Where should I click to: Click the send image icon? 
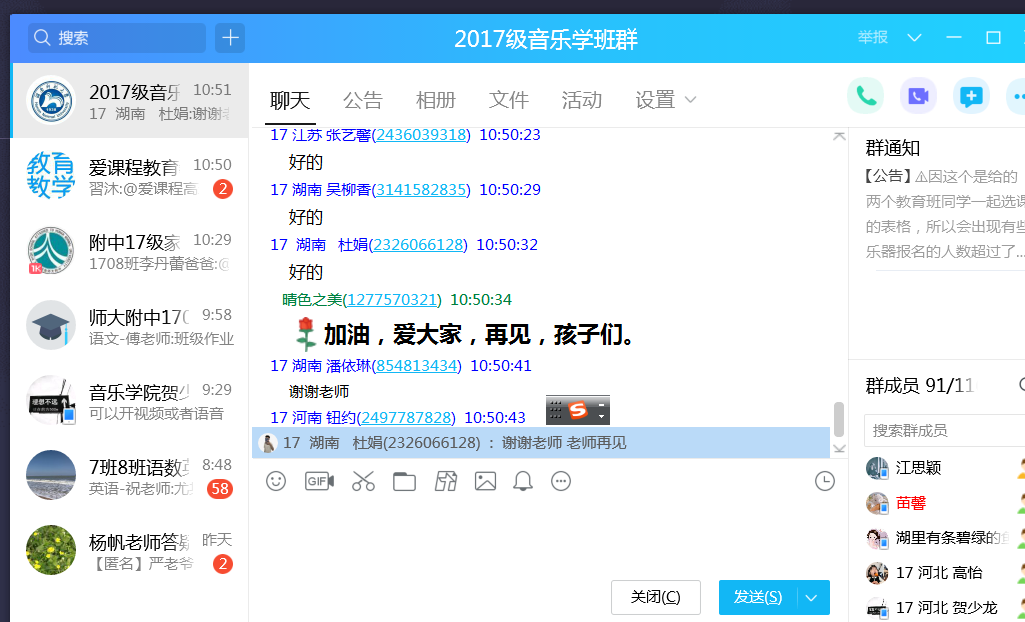485,481
